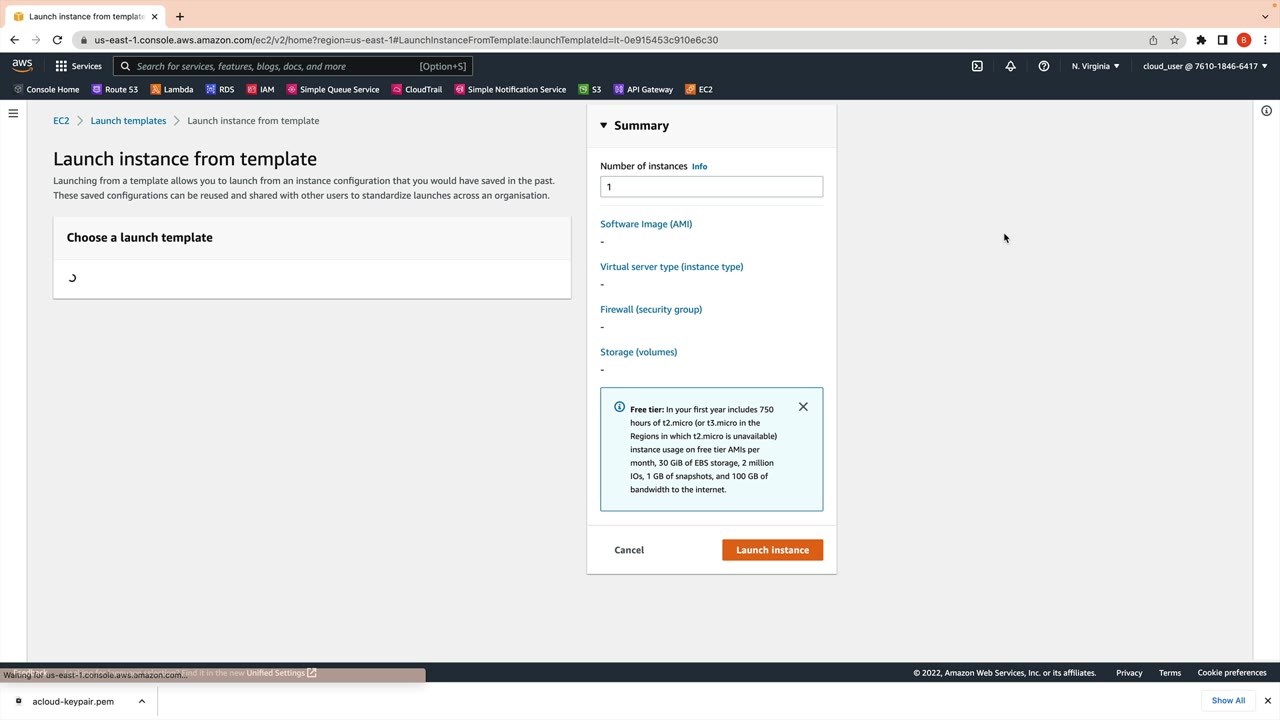
Task: Click the browser address bar URL
Action: point(406,40)
